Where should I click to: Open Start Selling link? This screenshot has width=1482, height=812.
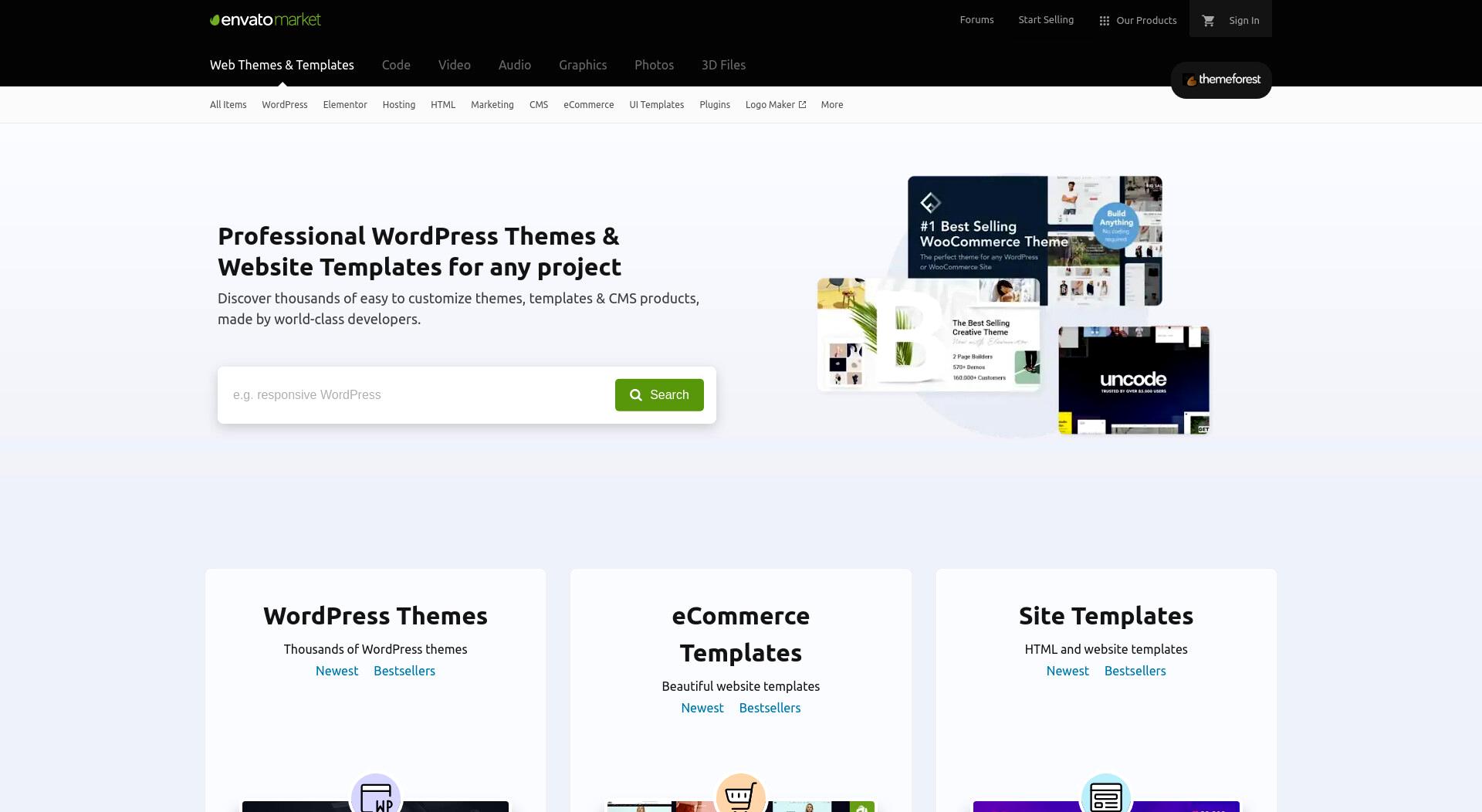1046,20
